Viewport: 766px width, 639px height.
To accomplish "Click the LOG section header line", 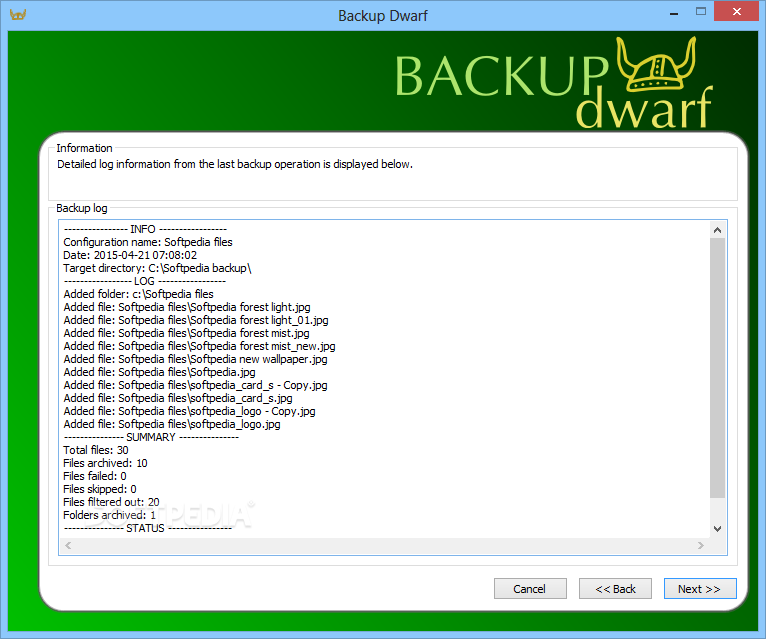I will click(x=145, y=281).
